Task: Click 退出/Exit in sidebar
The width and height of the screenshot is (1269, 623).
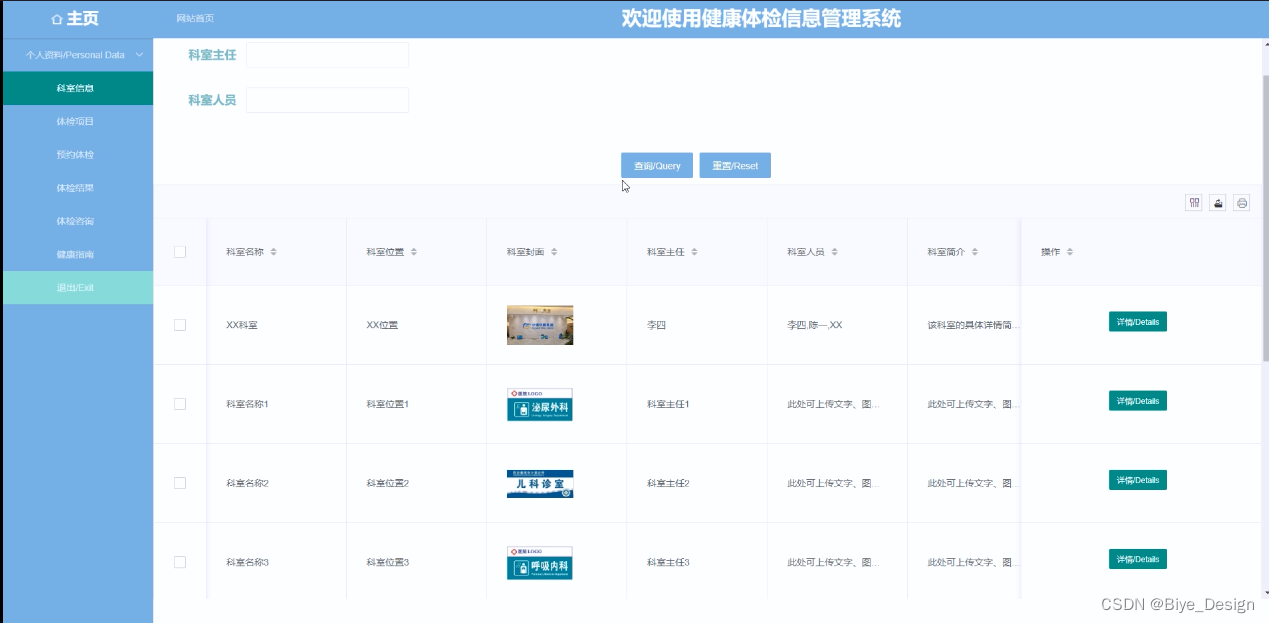Action: (77, 288)
